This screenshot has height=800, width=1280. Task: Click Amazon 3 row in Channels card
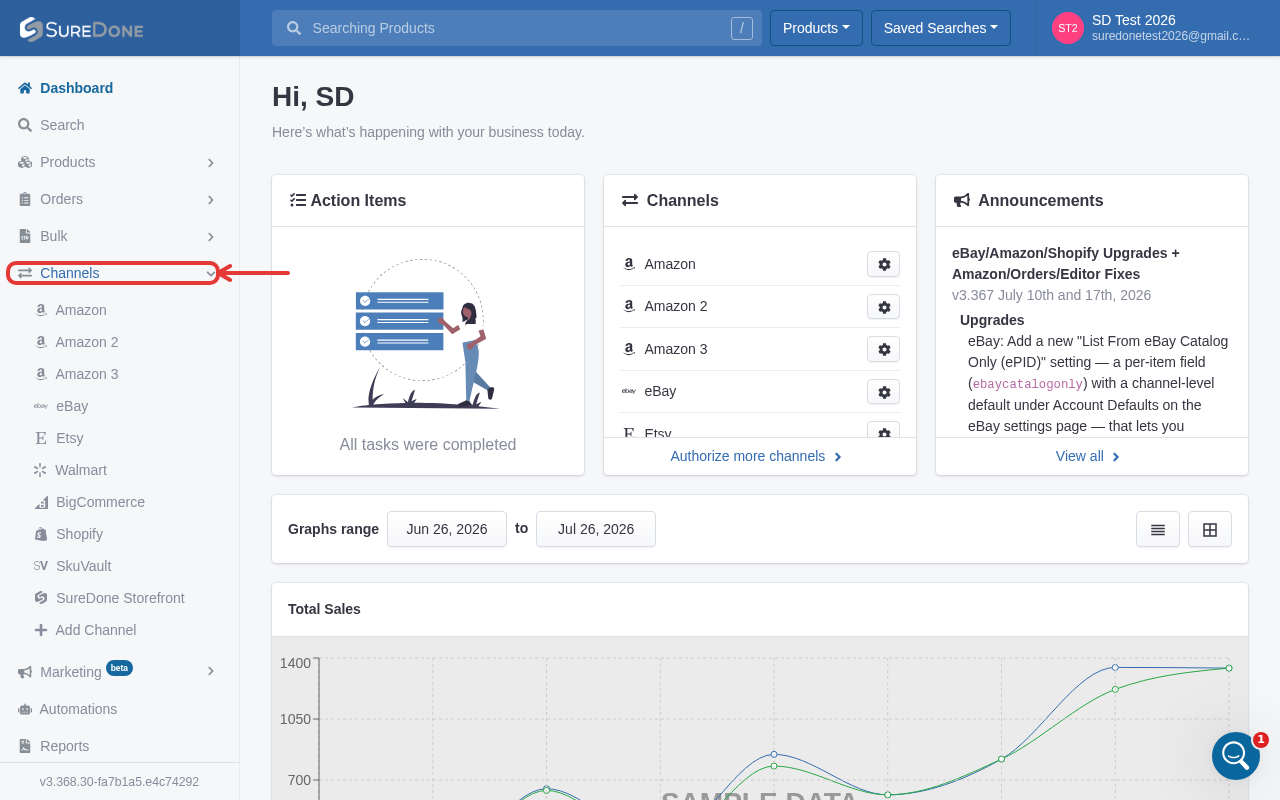760,349
